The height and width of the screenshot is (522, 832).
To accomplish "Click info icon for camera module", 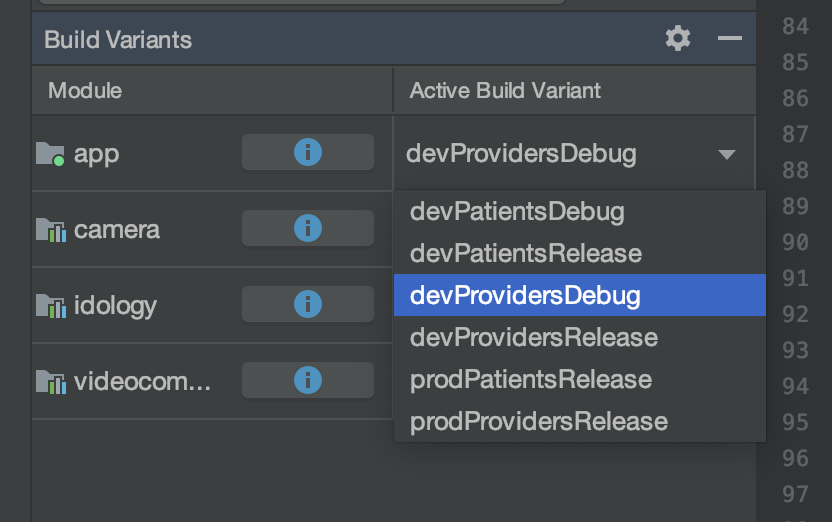I will click(308, 229).
